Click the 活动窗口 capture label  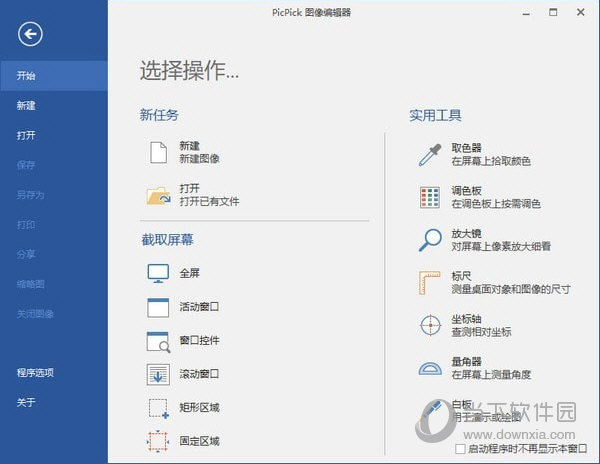click(x=199, y=307)
